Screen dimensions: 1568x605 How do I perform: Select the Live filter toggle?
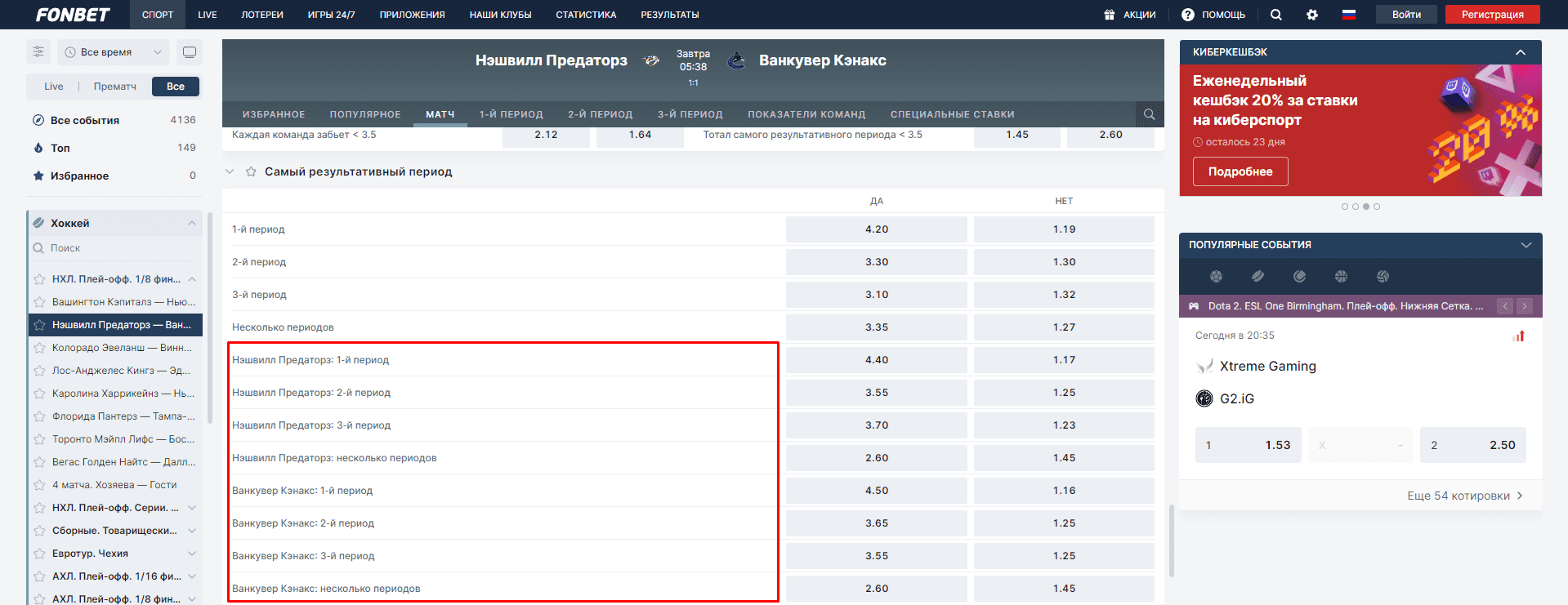coord(54,87)
